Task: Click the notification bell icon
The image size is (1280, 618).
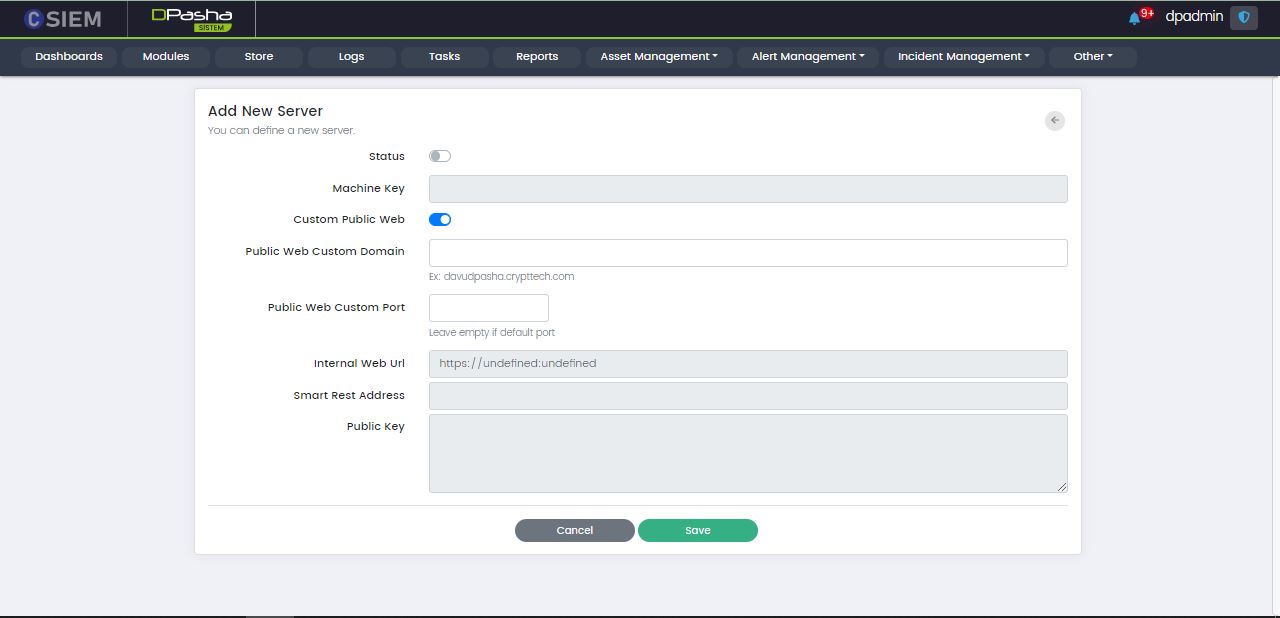Action: pos(1134,18)
